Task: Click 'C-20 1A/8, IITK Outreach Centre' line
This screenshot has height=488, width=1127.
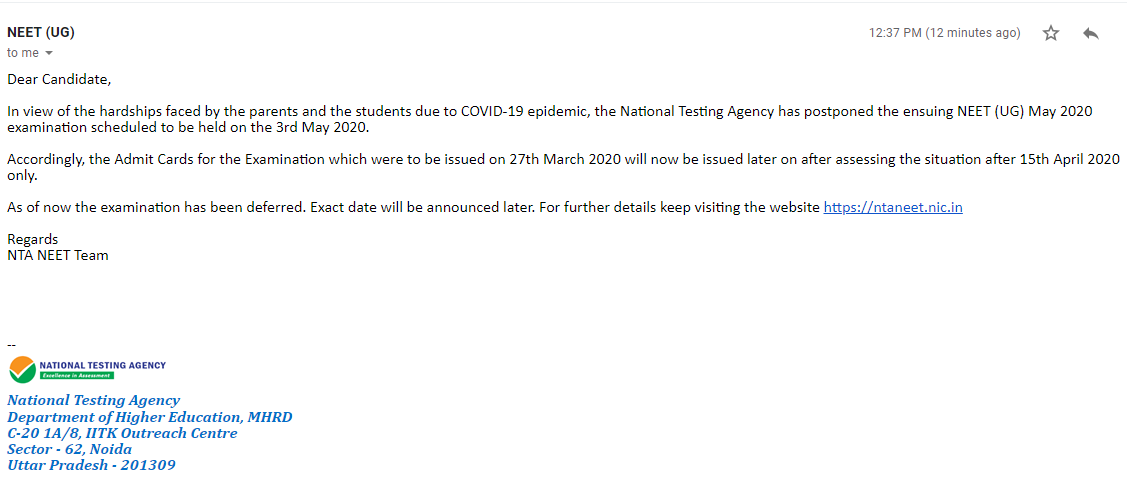Action: tap(122, 433)
